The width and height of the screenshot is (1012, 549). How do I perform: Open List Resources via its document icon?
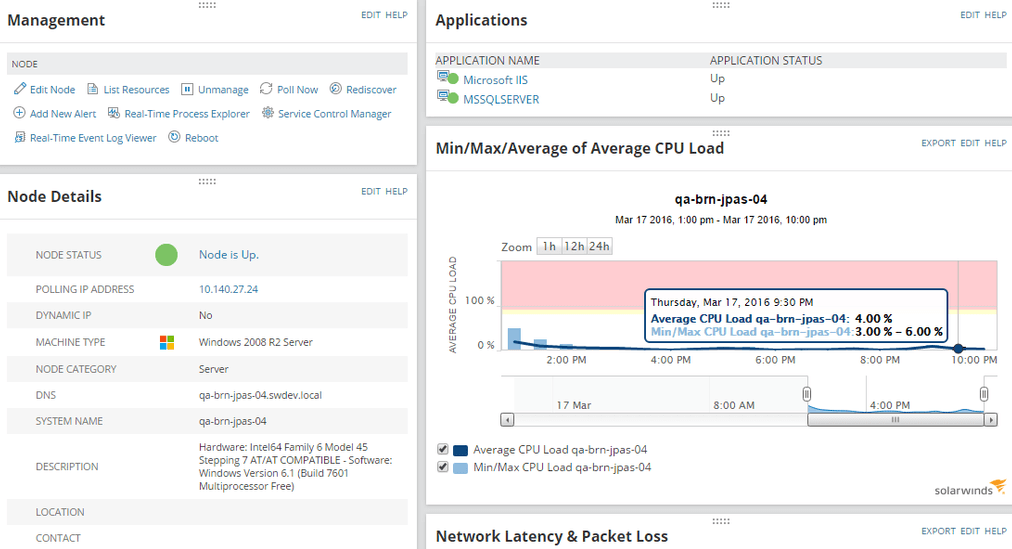pos(93,88)
